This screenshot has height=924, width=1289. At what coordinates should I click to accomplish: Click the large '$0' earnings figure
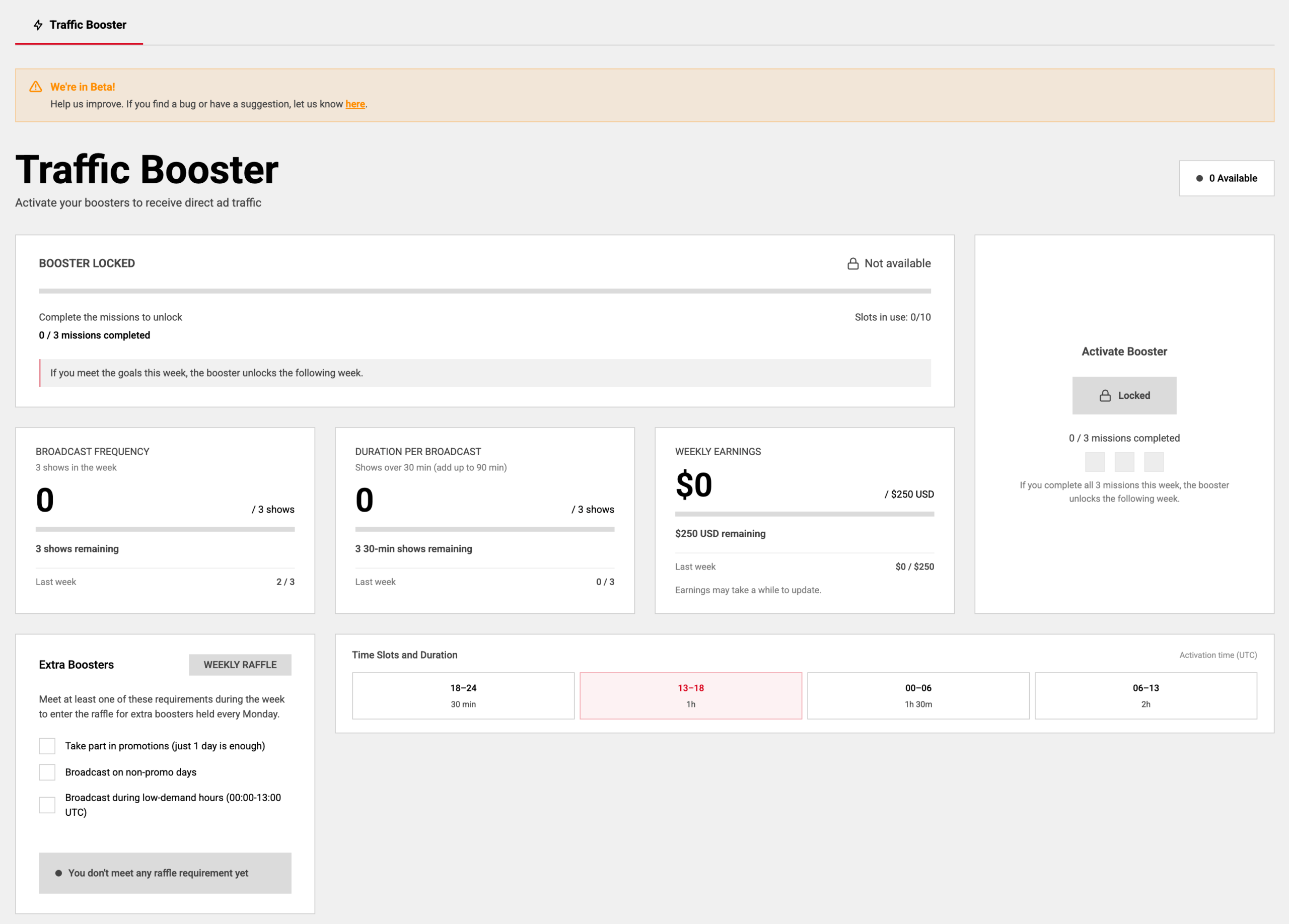click(693, 485)
